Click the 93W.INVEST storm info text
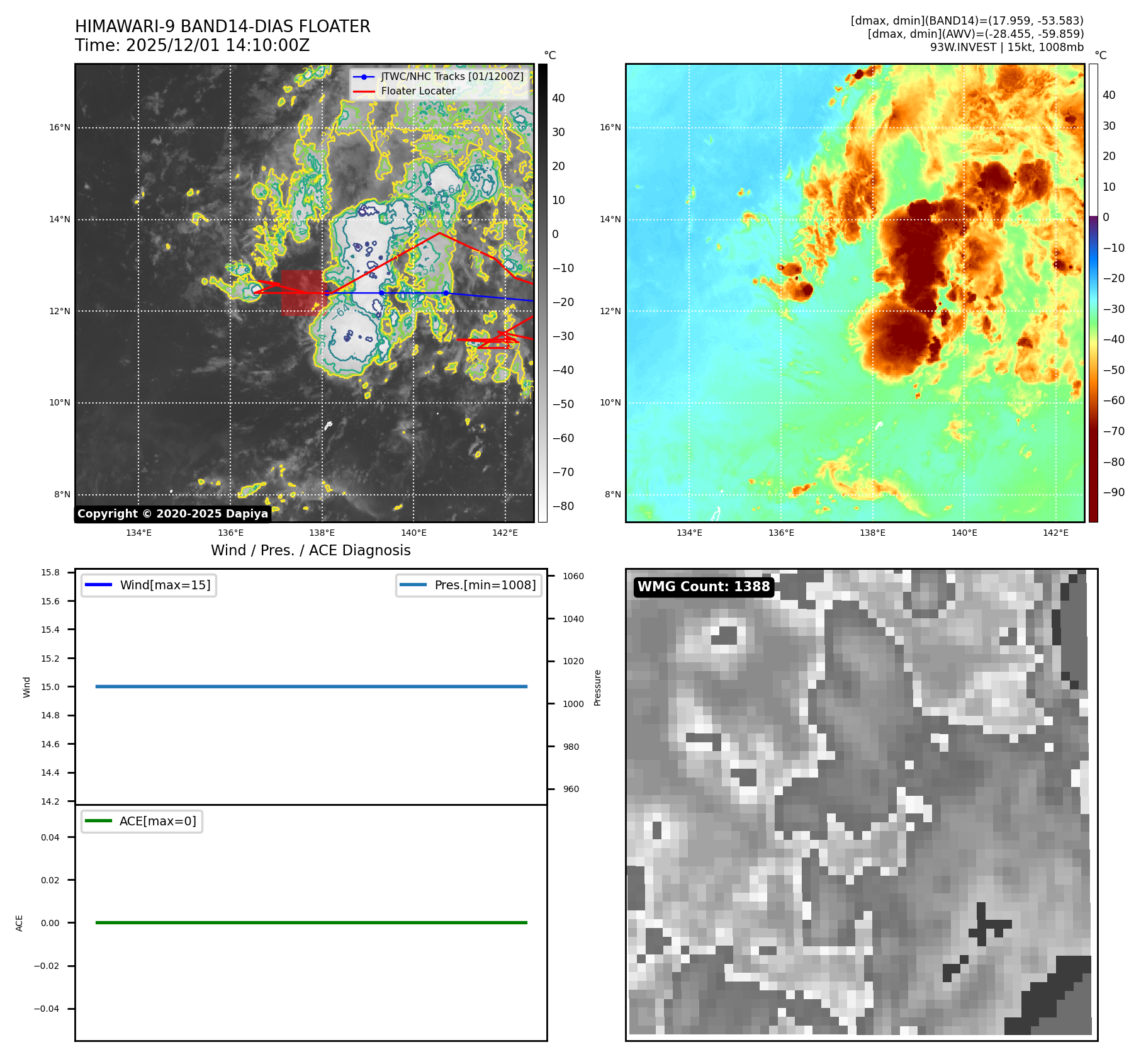 coord(1006,47)
